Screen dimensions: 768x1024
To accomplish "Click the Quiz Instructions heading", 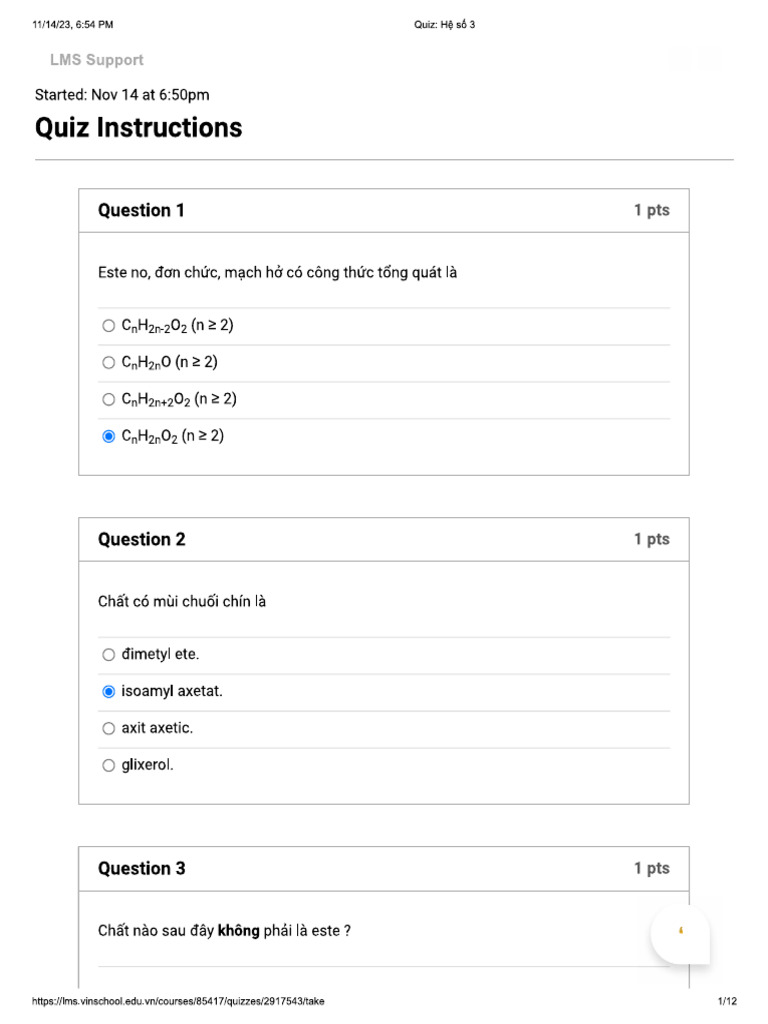I will (138, 128).
